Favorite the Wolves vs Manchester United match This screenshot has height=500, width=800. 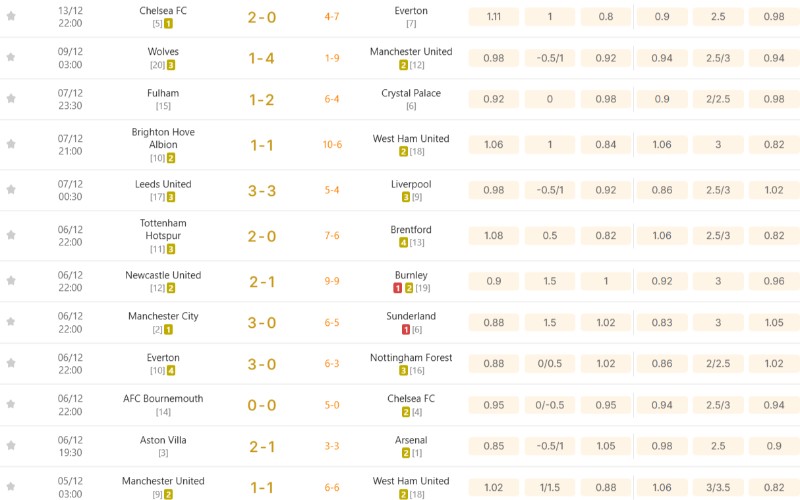(x=11, y=57)
